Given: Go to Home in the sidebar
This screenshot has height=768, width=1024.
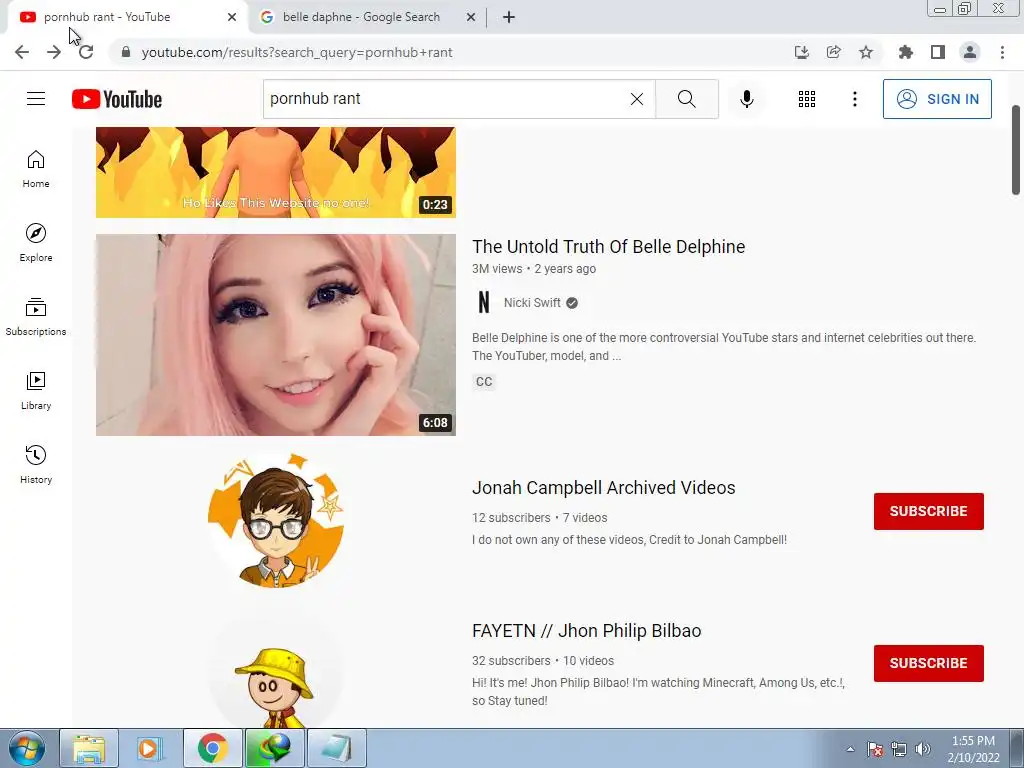Looking at the screenshot, I should (36, 169).
